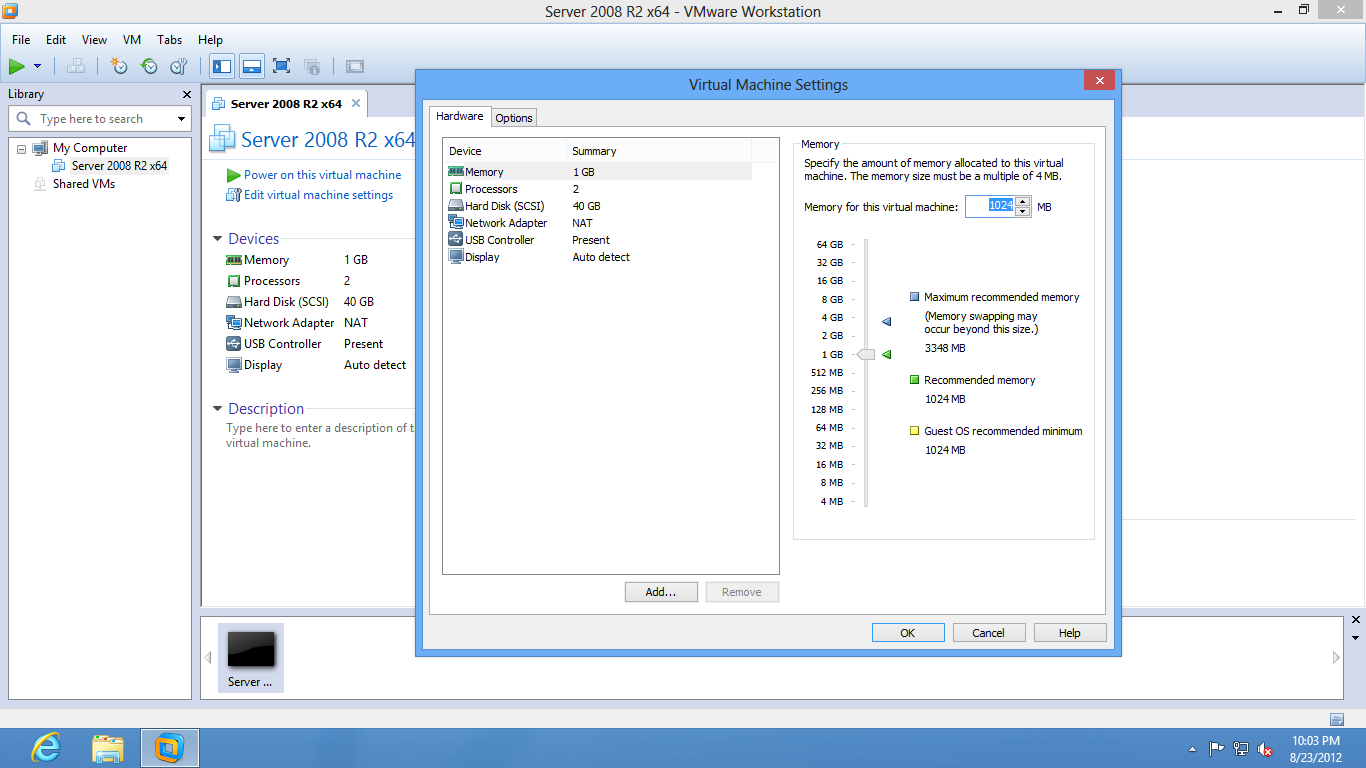The height and width of the screenshot is (768, 1366).
Task: Collapse the Description section header
Action: pyautogui.click(x=218, y=408)
